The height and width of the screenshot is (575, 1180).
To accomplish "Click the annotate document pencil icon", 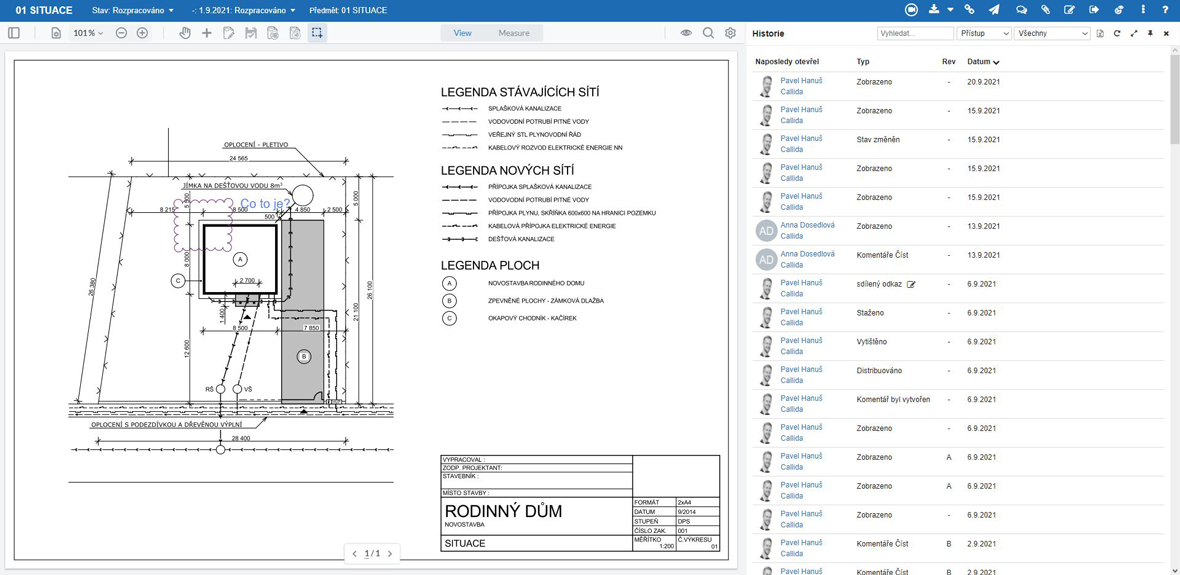I will [229, 33].
